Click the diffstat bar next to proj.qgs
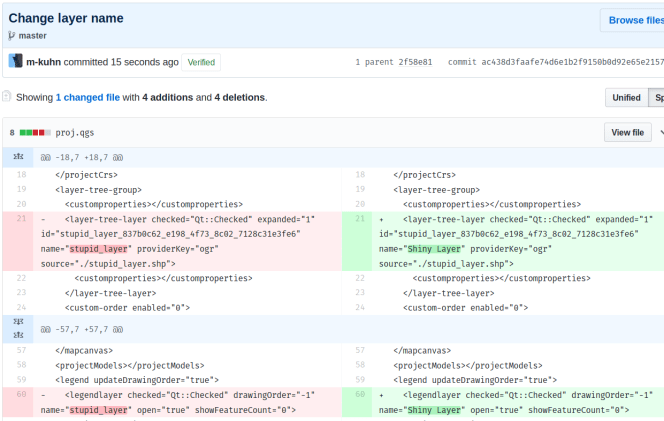 point(35,133)
